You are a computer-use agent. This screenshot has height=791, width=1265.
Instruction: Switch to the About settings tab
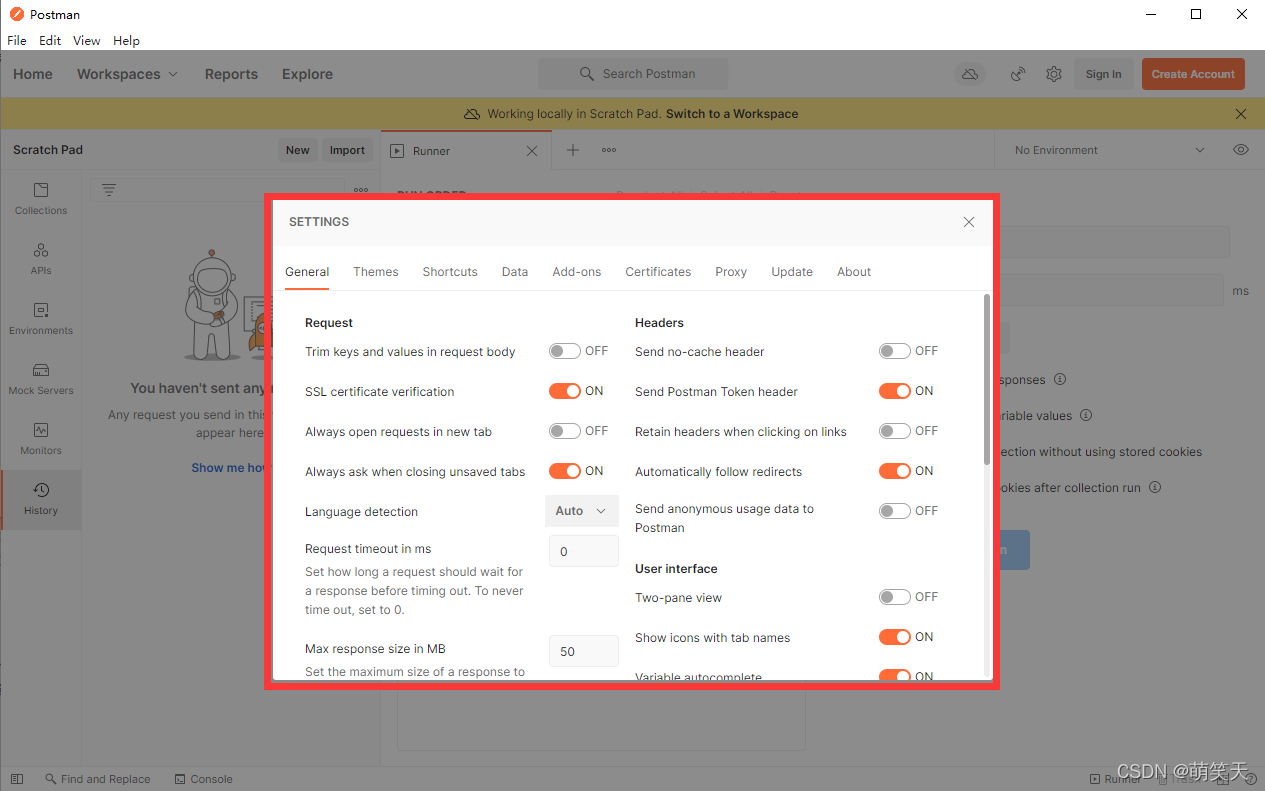click(x=854, y=272)
